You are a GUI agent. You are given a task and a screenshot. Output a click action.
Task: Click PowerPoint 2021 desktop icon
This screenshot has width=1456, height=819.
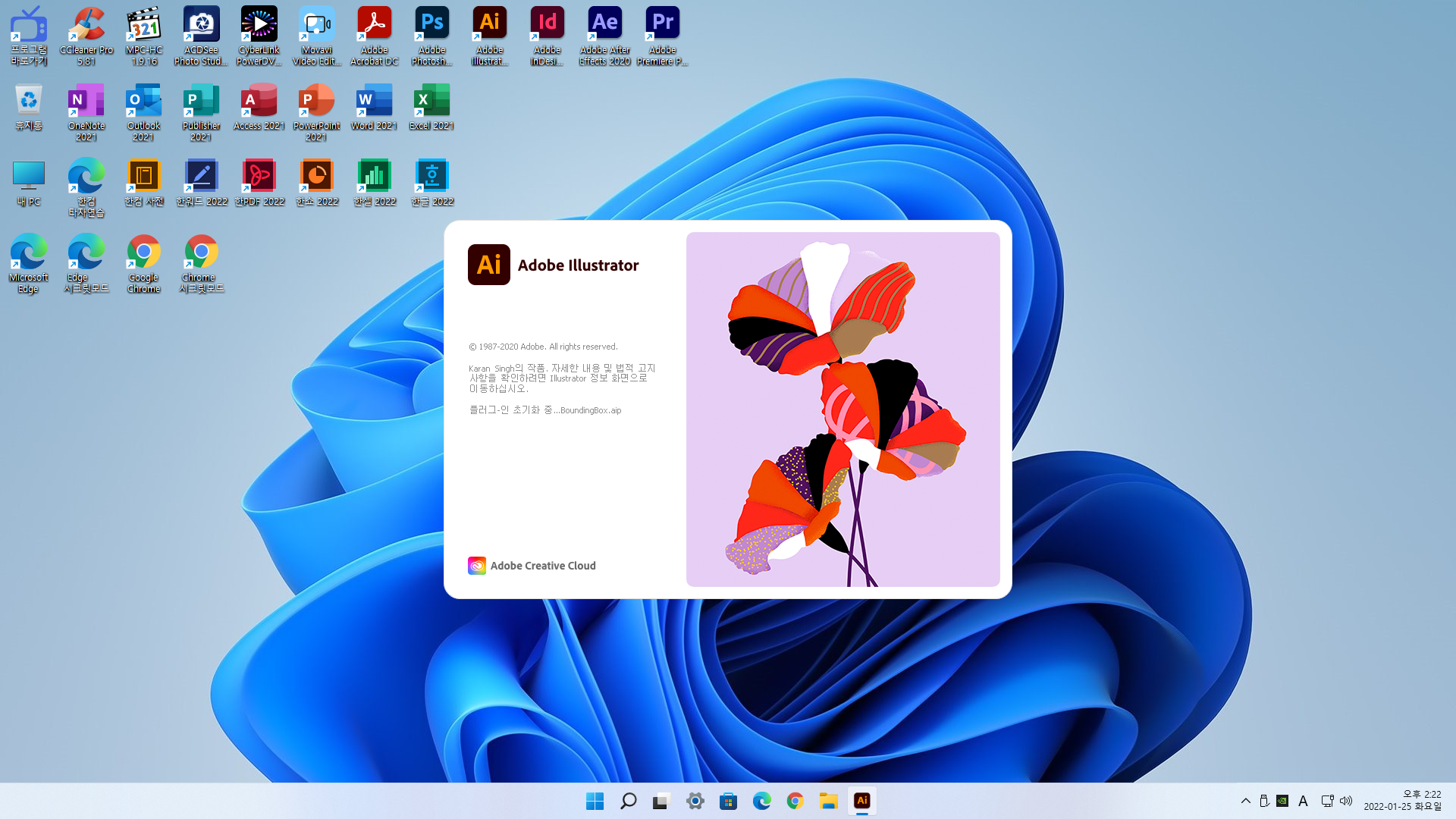[x=316, y=100]
